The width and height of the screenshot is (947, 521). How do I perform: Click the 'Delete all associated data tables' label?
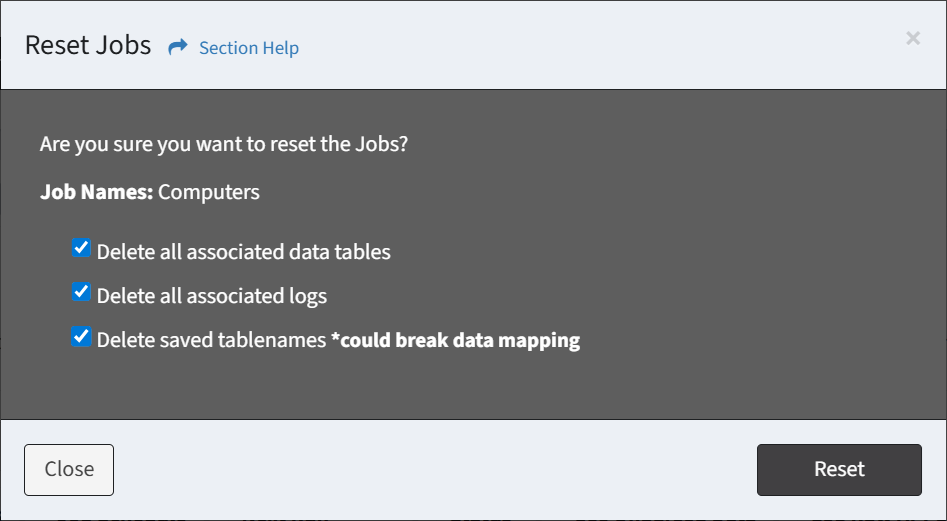(x=243, y=252)
